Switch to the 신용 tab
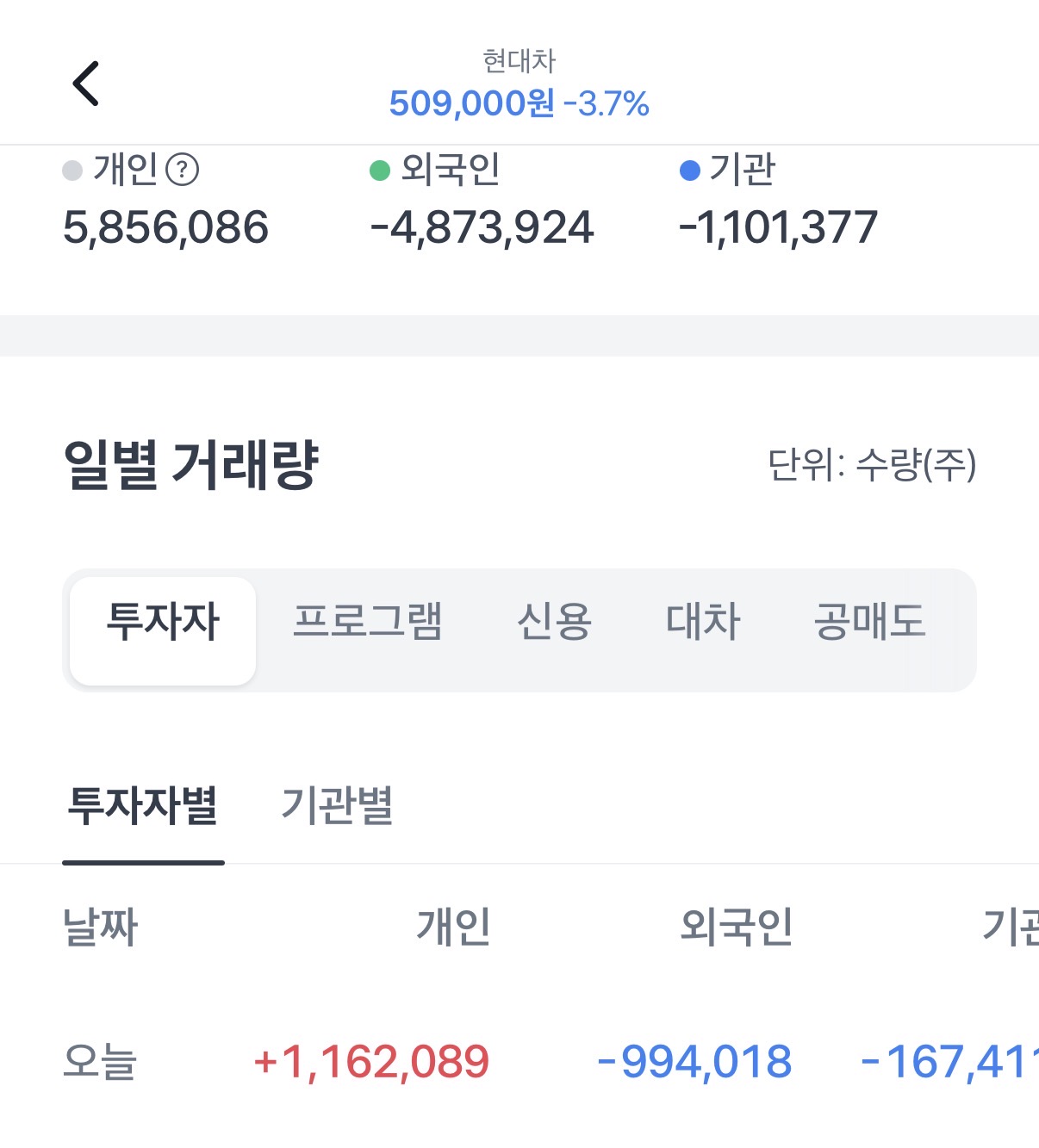Viewport: 1039px width, 1148px height. (554, 622)
